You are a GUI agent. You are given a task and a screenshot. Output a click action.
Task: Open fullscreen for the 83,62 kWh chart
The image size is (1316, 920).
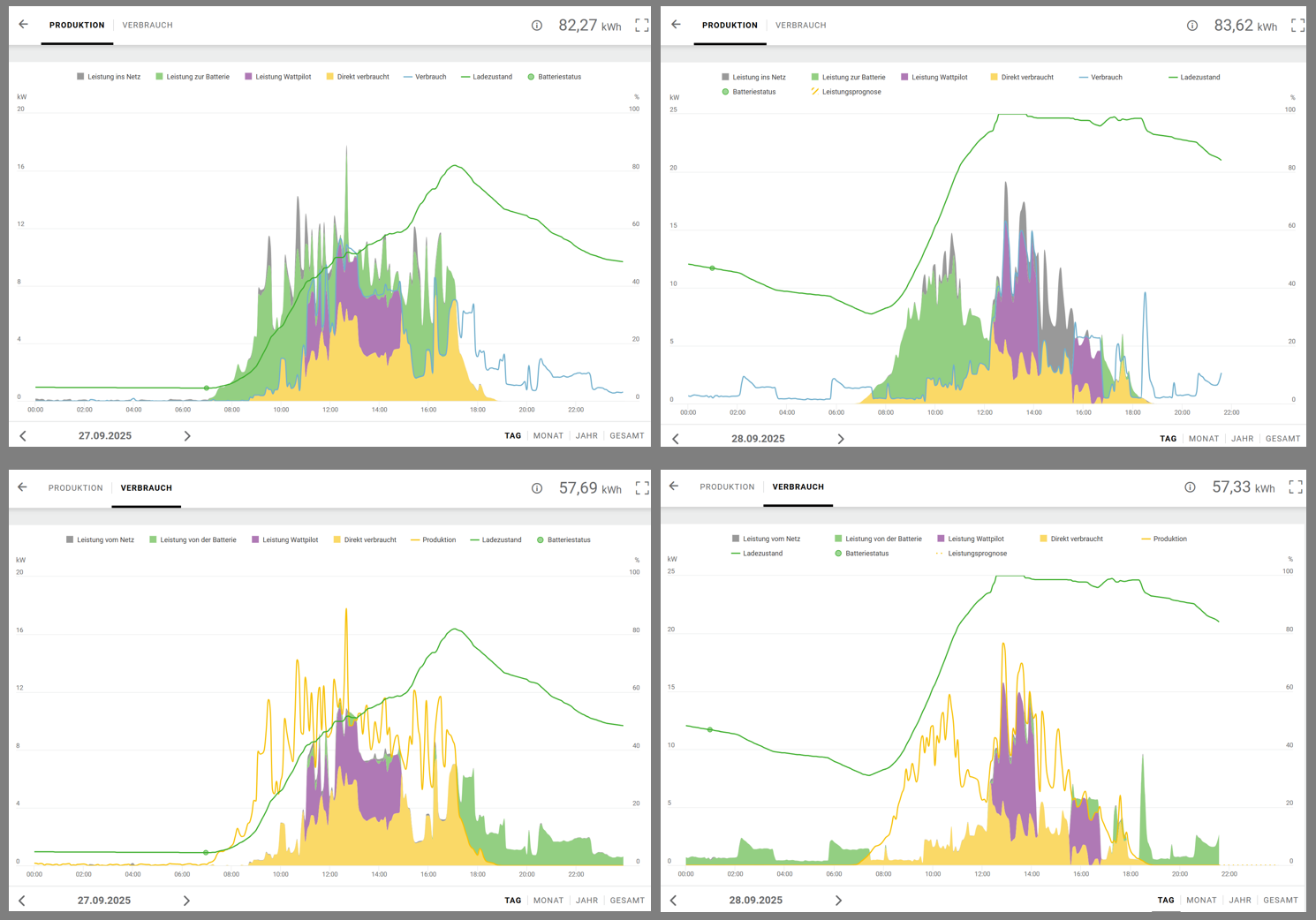[x=1297, y=26]
